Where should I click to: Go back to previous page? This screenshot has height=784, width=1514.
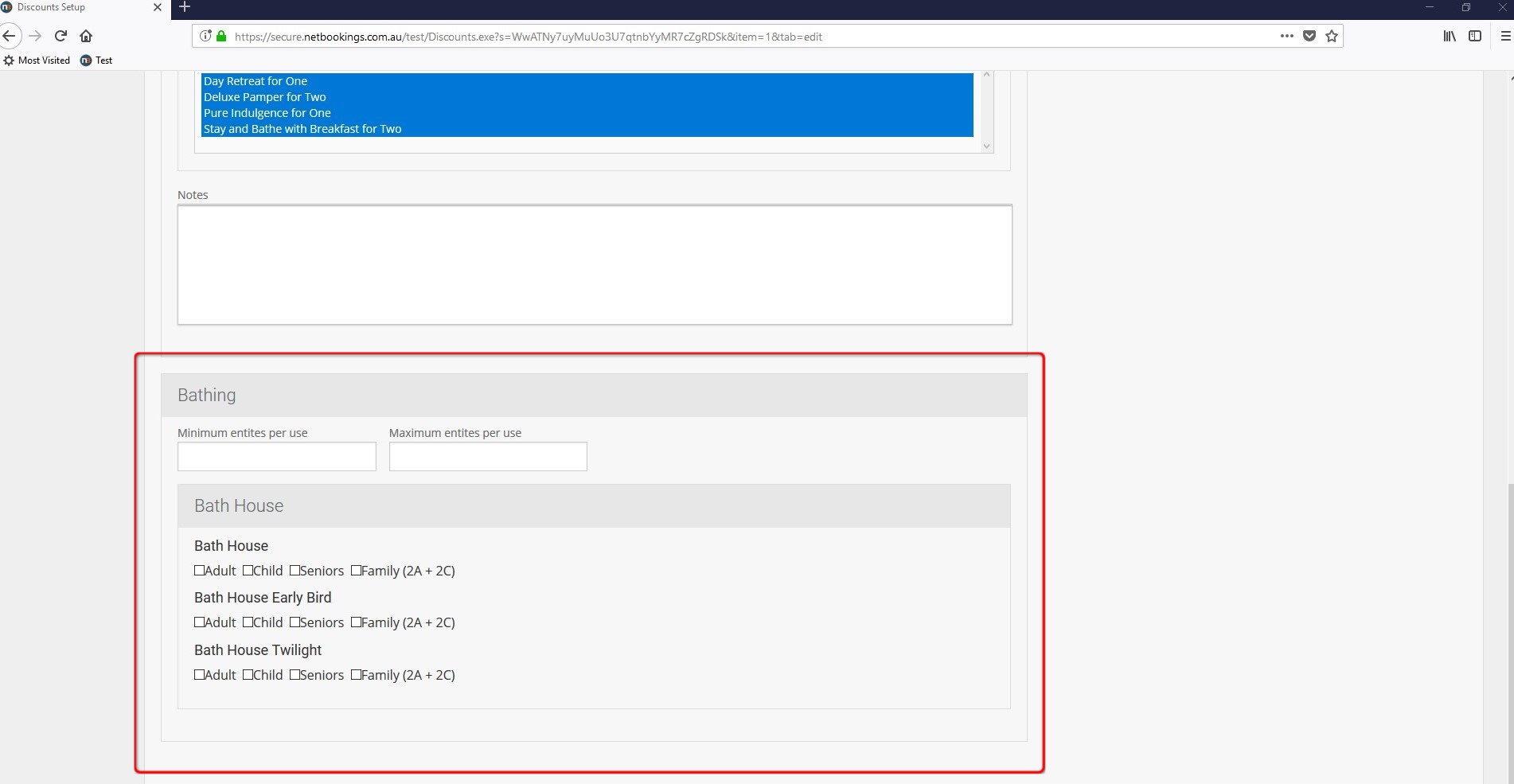point(9,36)
